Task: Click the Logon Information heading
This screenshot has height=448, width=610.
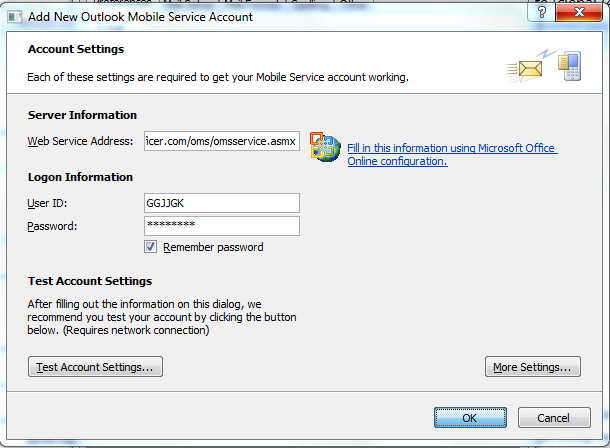Action: [80, 177]
